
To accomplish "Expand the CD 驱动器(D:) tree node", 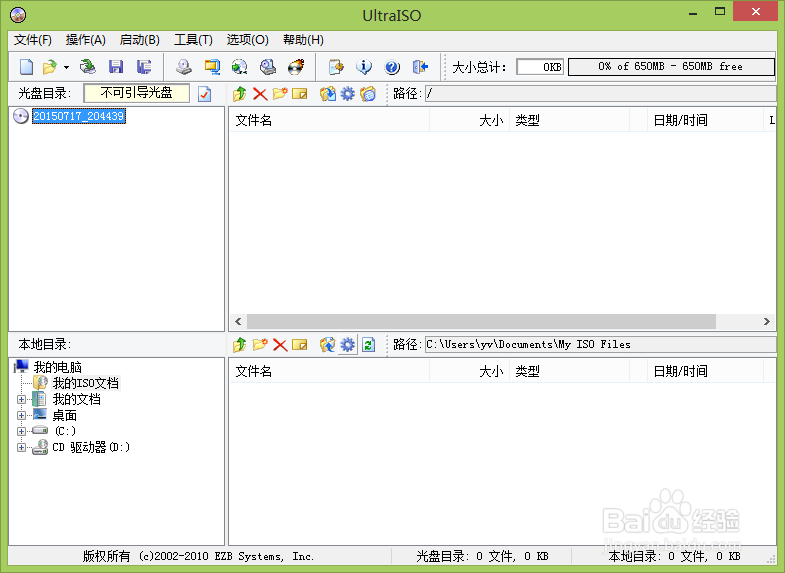I will (x=21, y=447).
